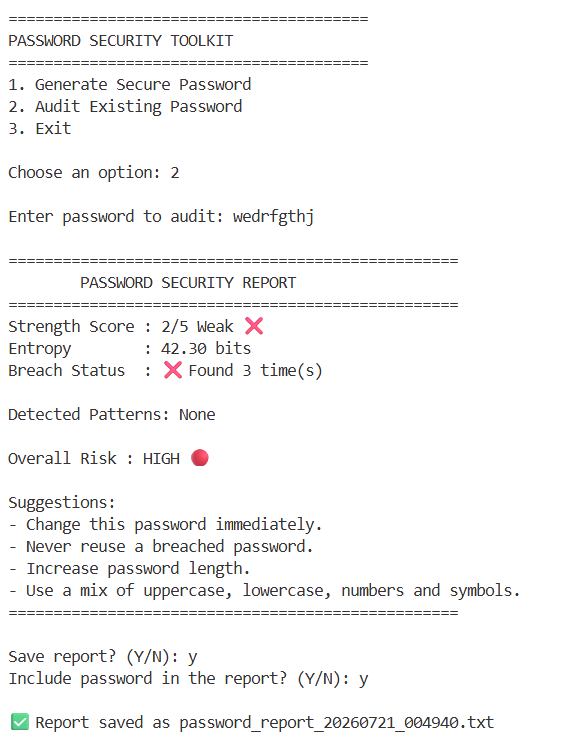The image size is (575, 740).
Task: Click the Detected Patterns: None line
Action: 112,414
